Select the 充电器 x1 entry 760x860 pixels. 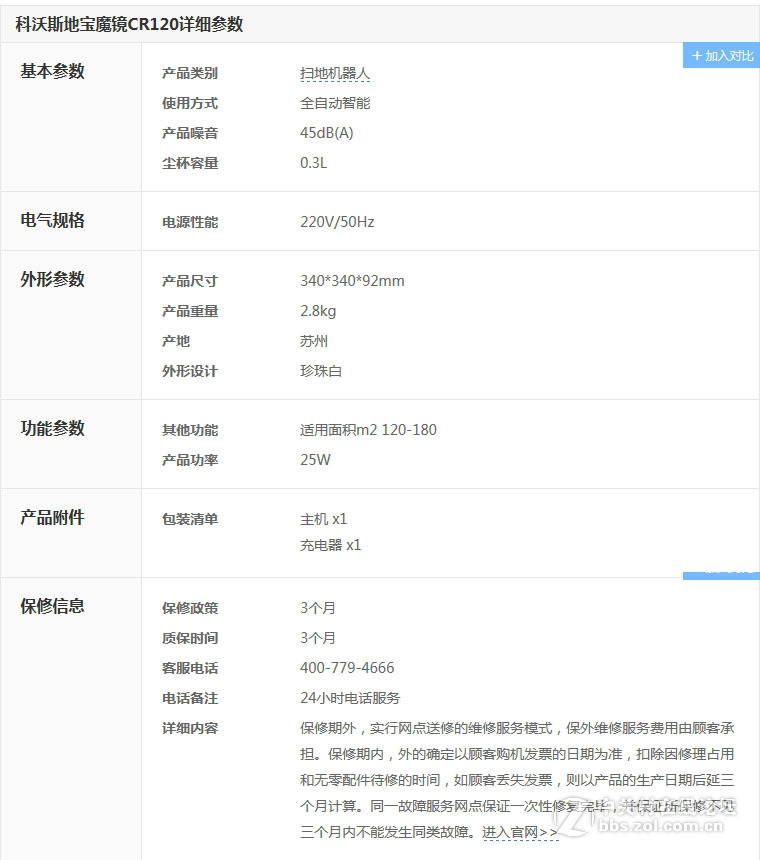331,545
